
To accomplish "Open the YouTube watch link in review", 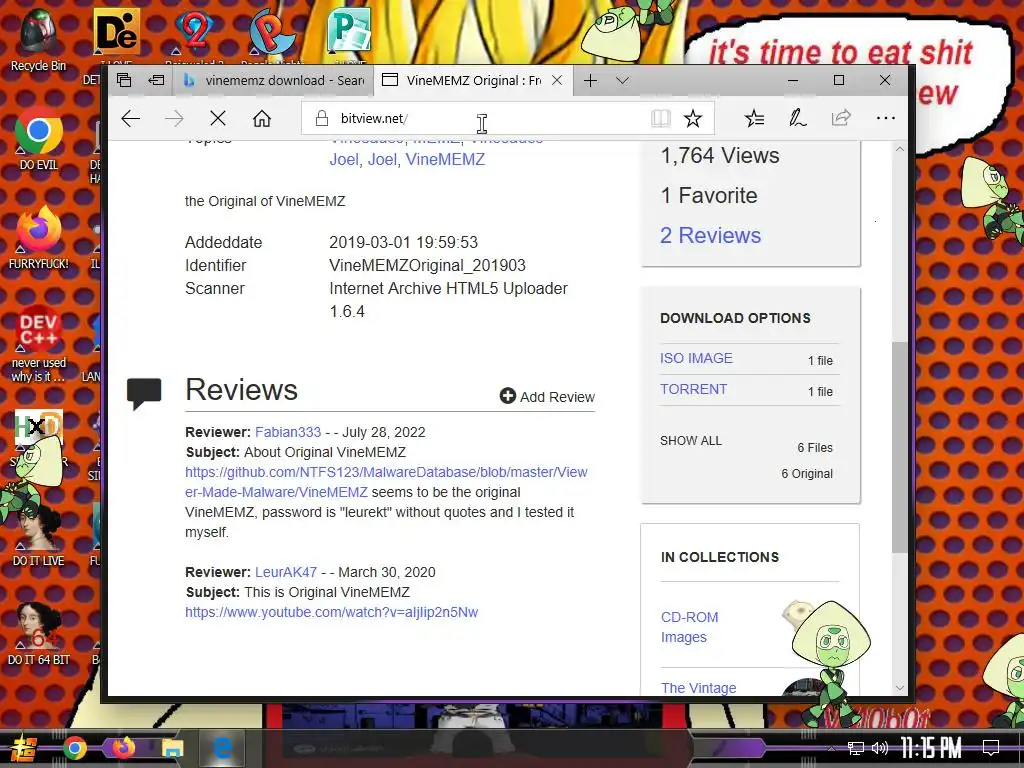I will click(x=331, y=613).
